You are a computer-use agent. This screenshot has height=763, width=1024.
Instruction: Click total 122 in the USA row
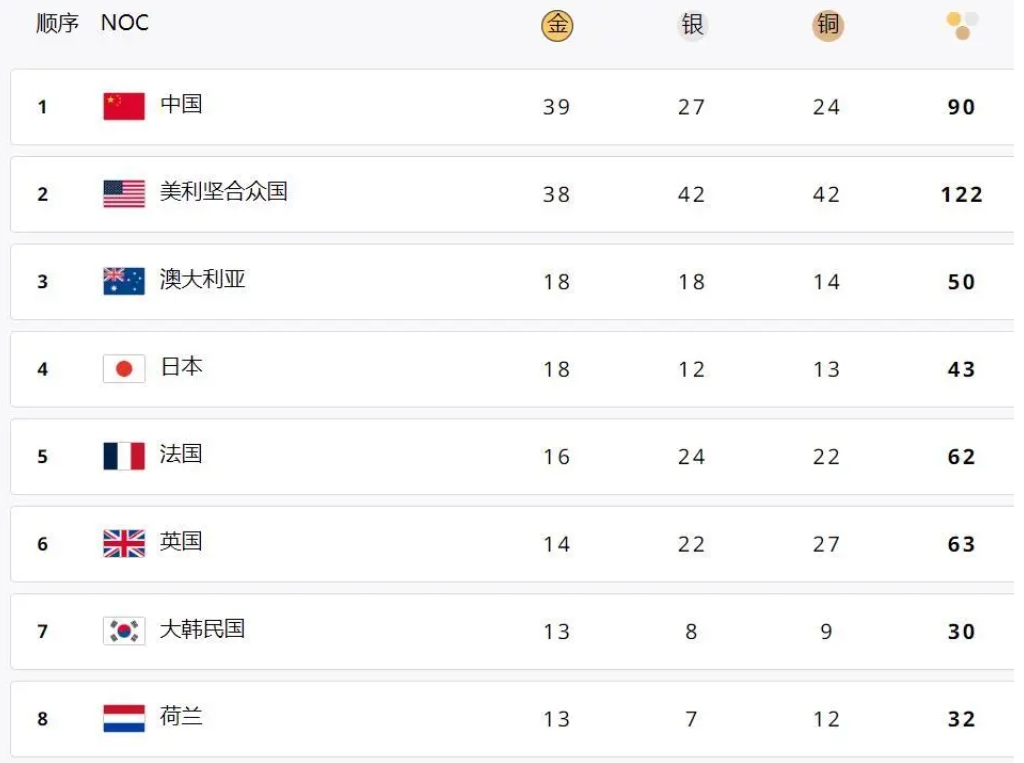pos(961,195)
